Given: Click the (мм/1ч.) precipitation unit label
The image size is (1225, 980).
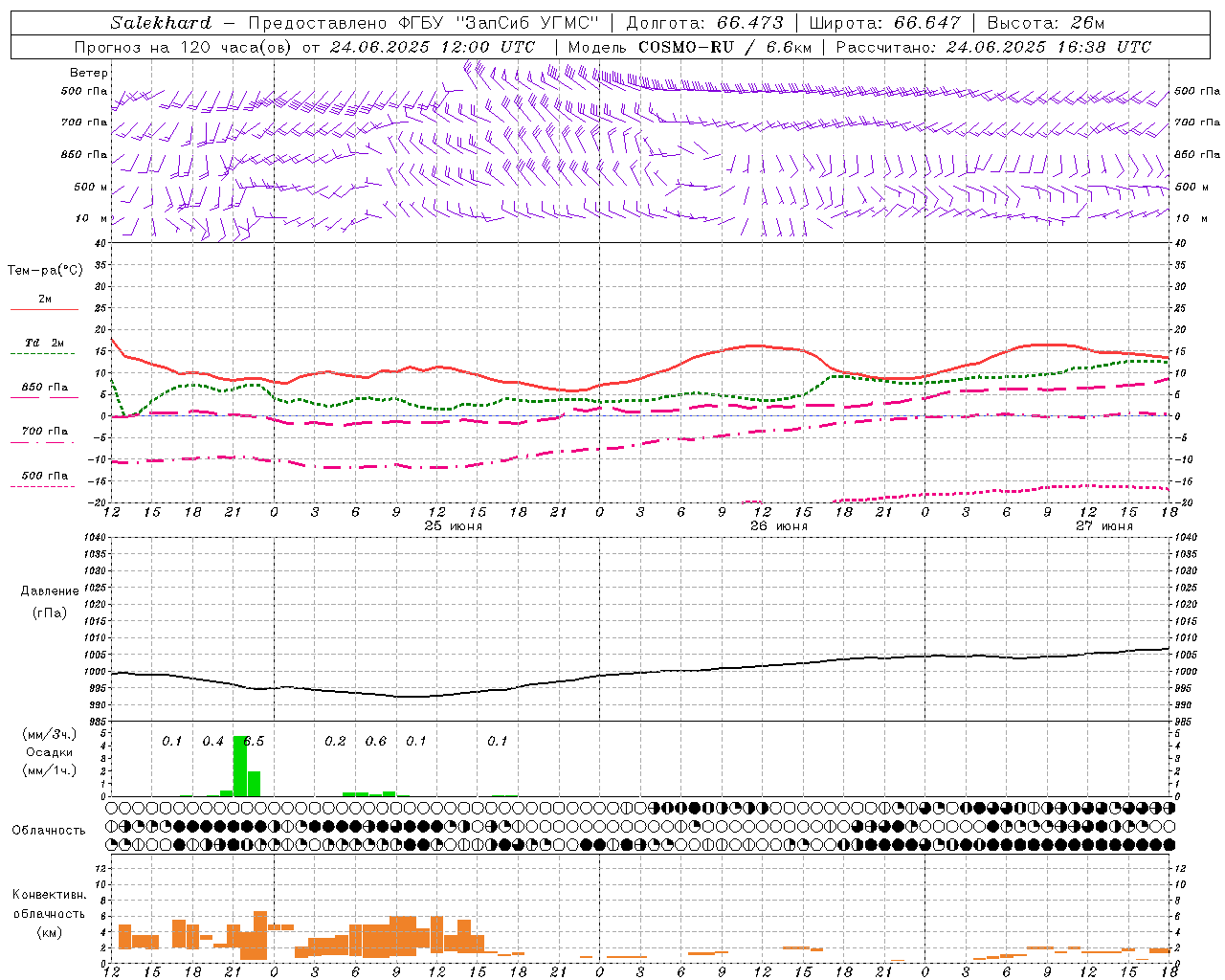Looking at the screenshot, I should pos(50,770).
